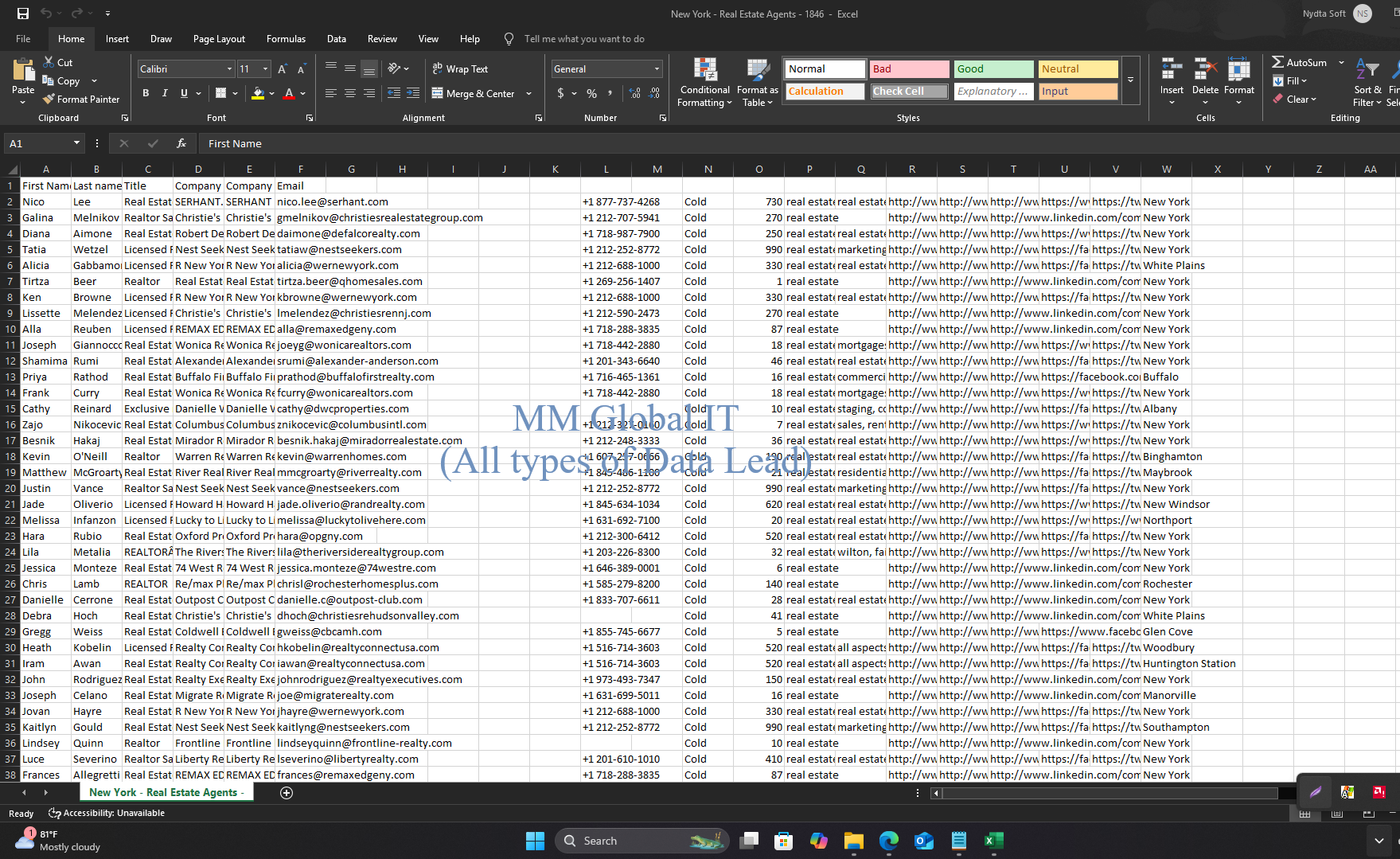Decrease font size with the small A icon

(x=302, y=69)
